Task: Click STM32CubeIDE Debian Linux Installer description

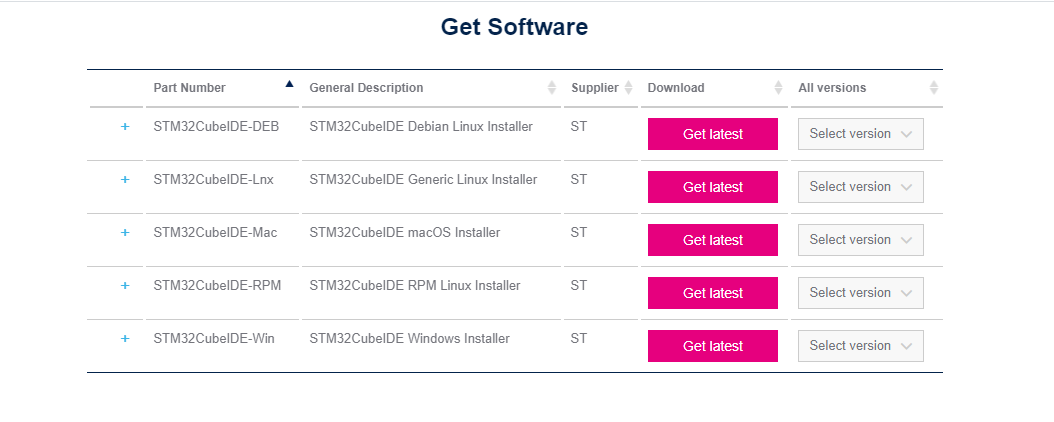Action: [421, 126]
